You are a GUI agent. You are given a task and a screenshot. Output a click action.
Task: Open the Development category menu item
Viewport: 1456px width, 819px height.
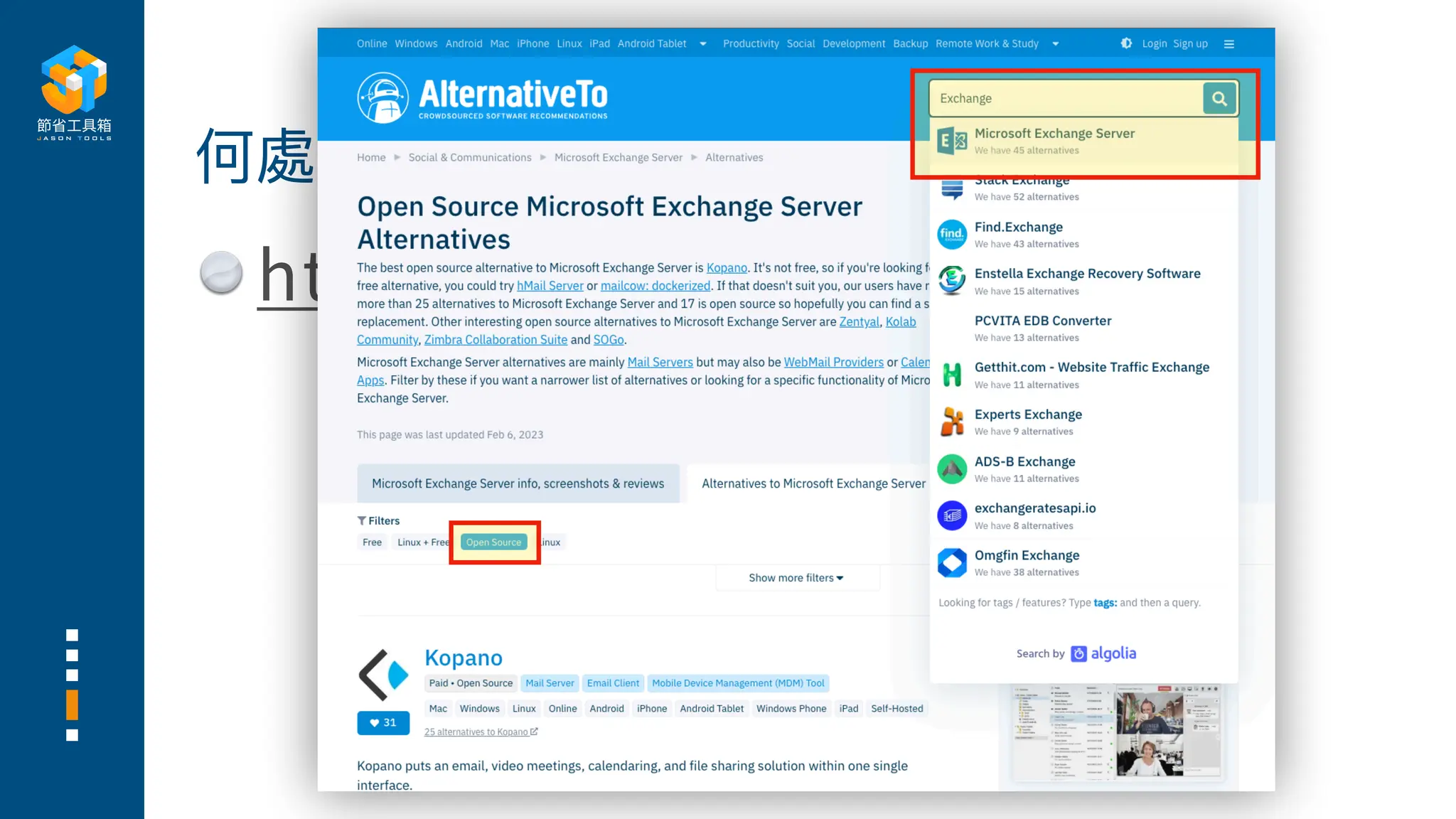pyautogui.click(x=854, y=44)
